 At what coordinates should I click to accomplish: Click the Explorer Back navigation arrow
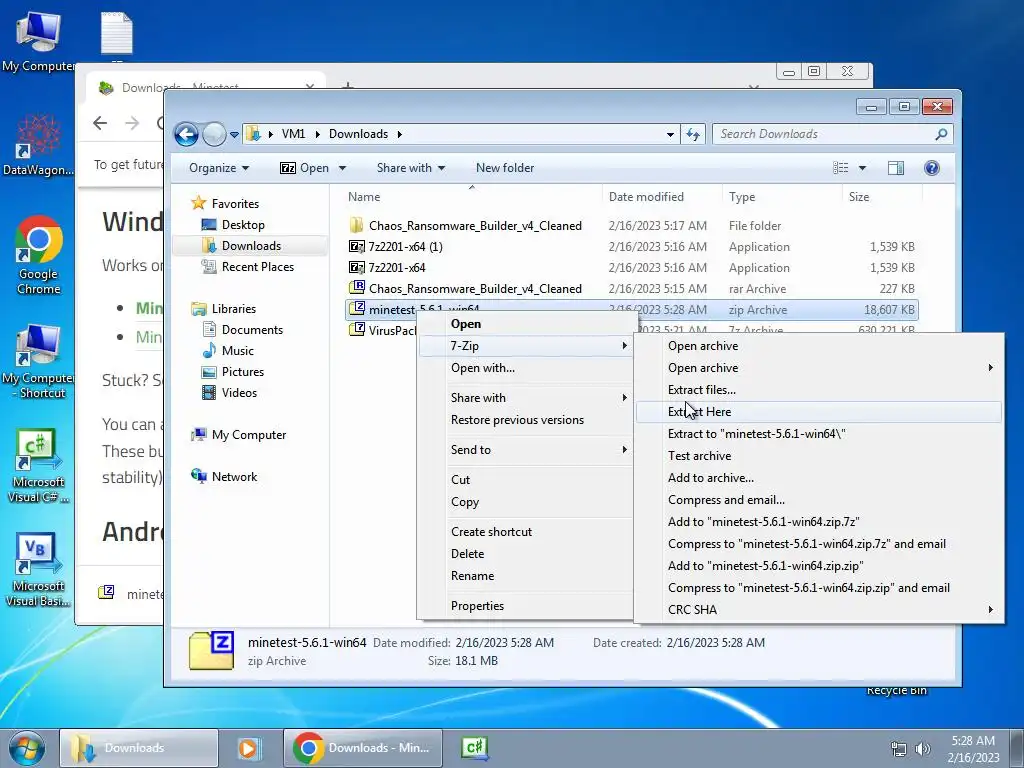(187, 135)
